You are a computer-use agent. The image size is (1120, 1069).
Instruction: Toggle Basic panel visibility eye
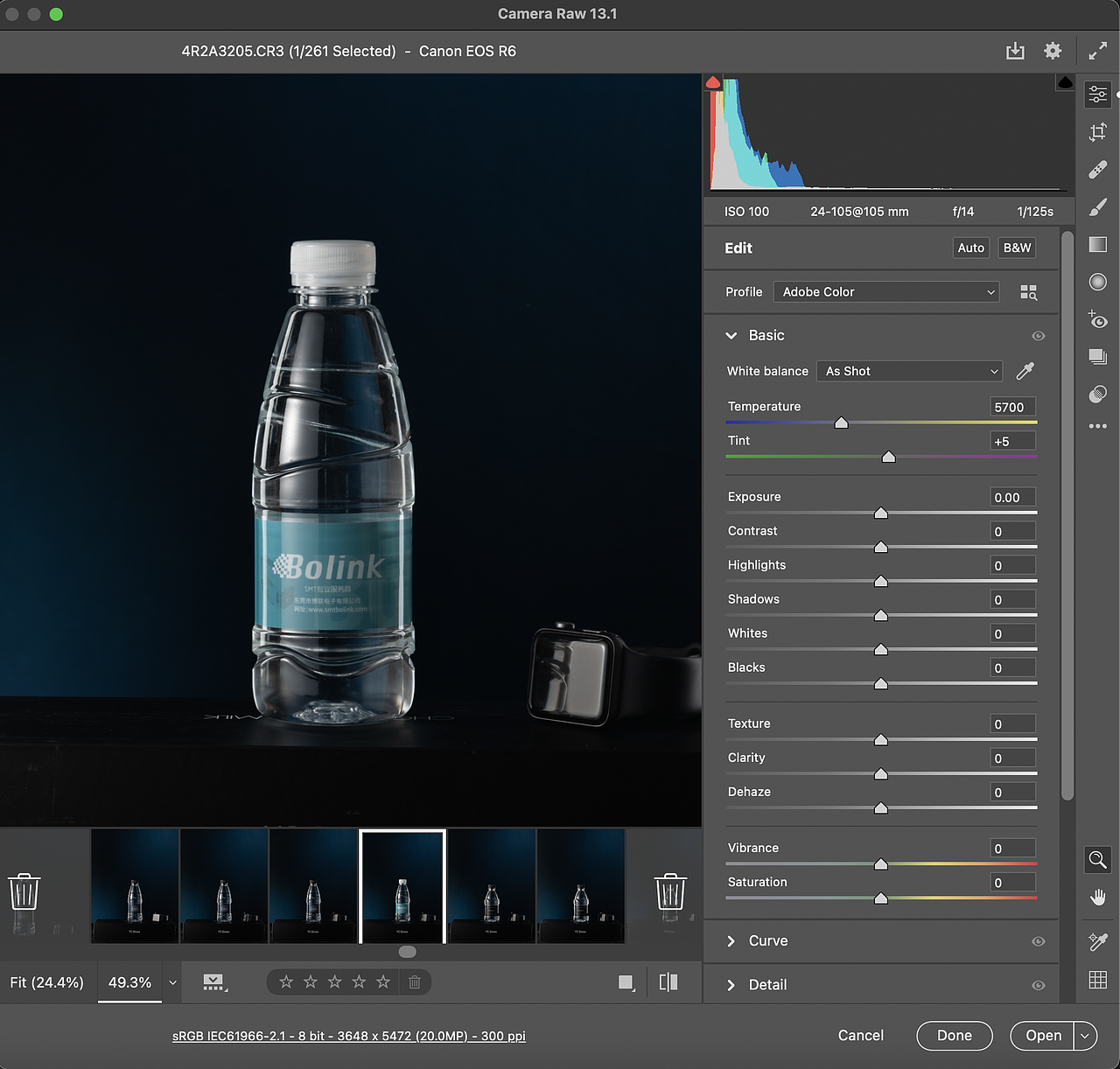(1039, 336)
